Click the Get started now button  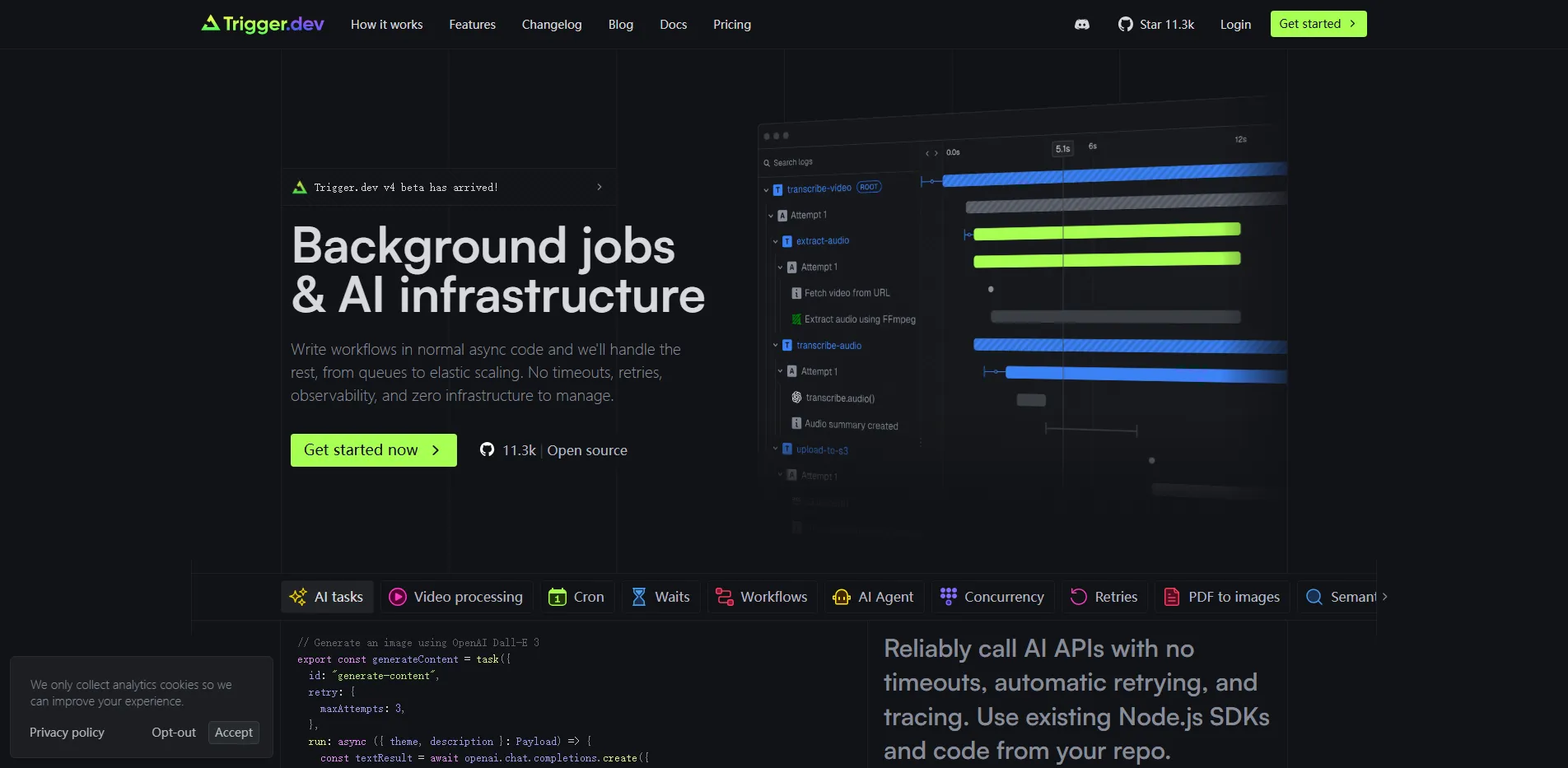pos(373,450)
